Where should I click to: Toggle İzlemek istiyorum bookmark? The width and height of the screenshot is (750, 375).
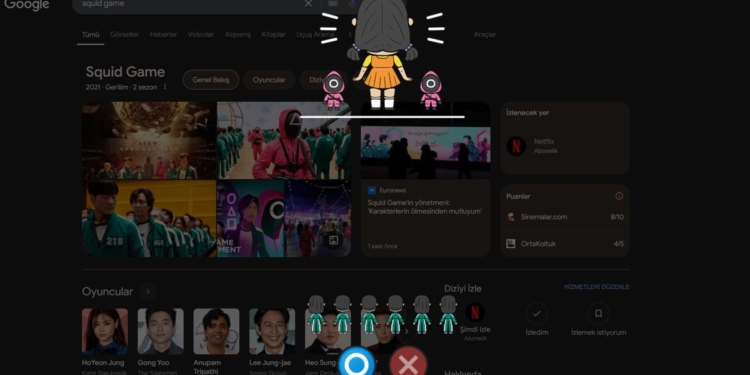[x=598, y=320]
